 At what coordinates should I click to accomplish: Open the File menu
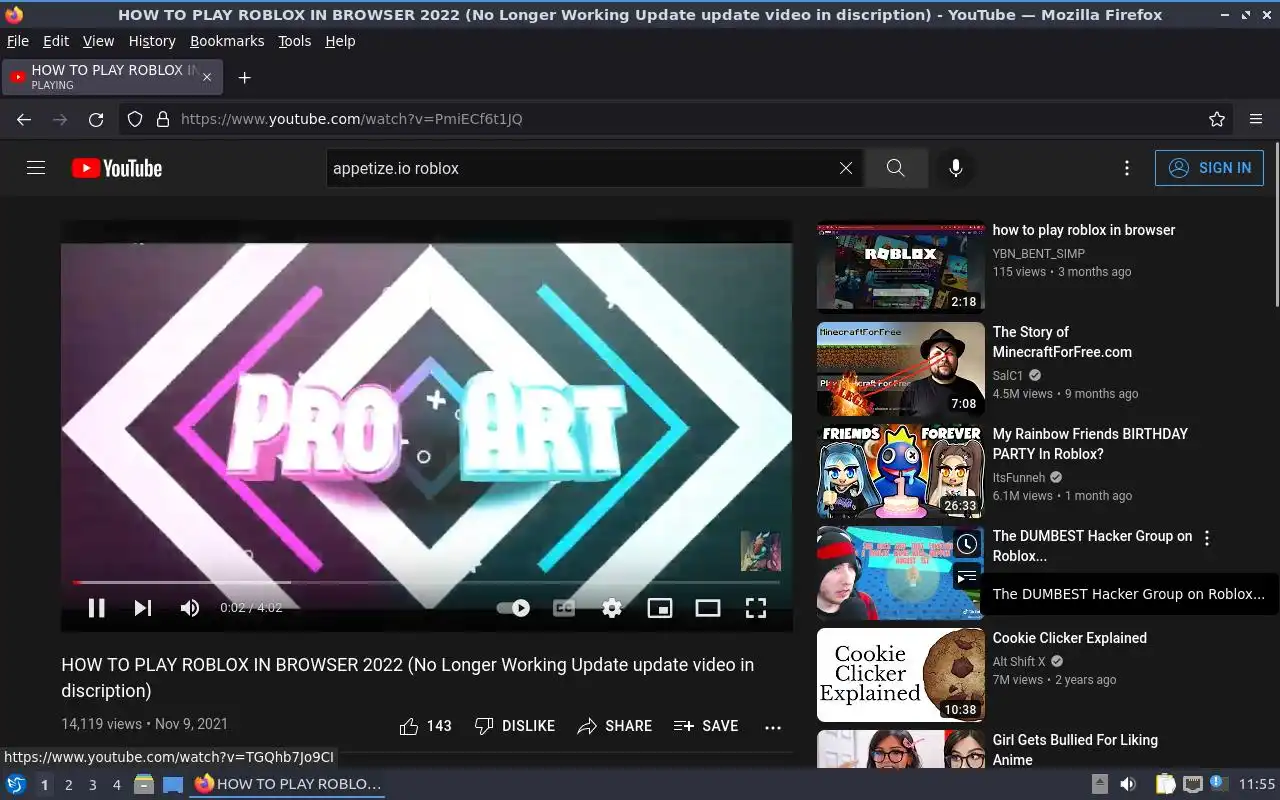pos(18,41)
